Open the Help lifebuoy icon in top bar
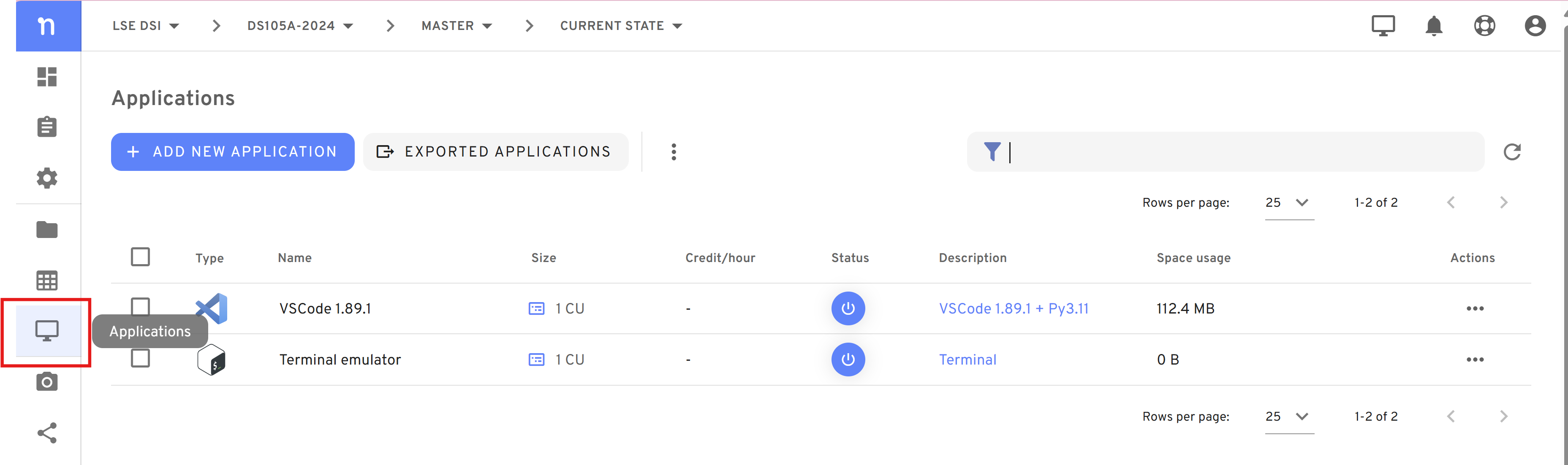The height and width of the screenshot is (465, 1568). [1484, 26]
